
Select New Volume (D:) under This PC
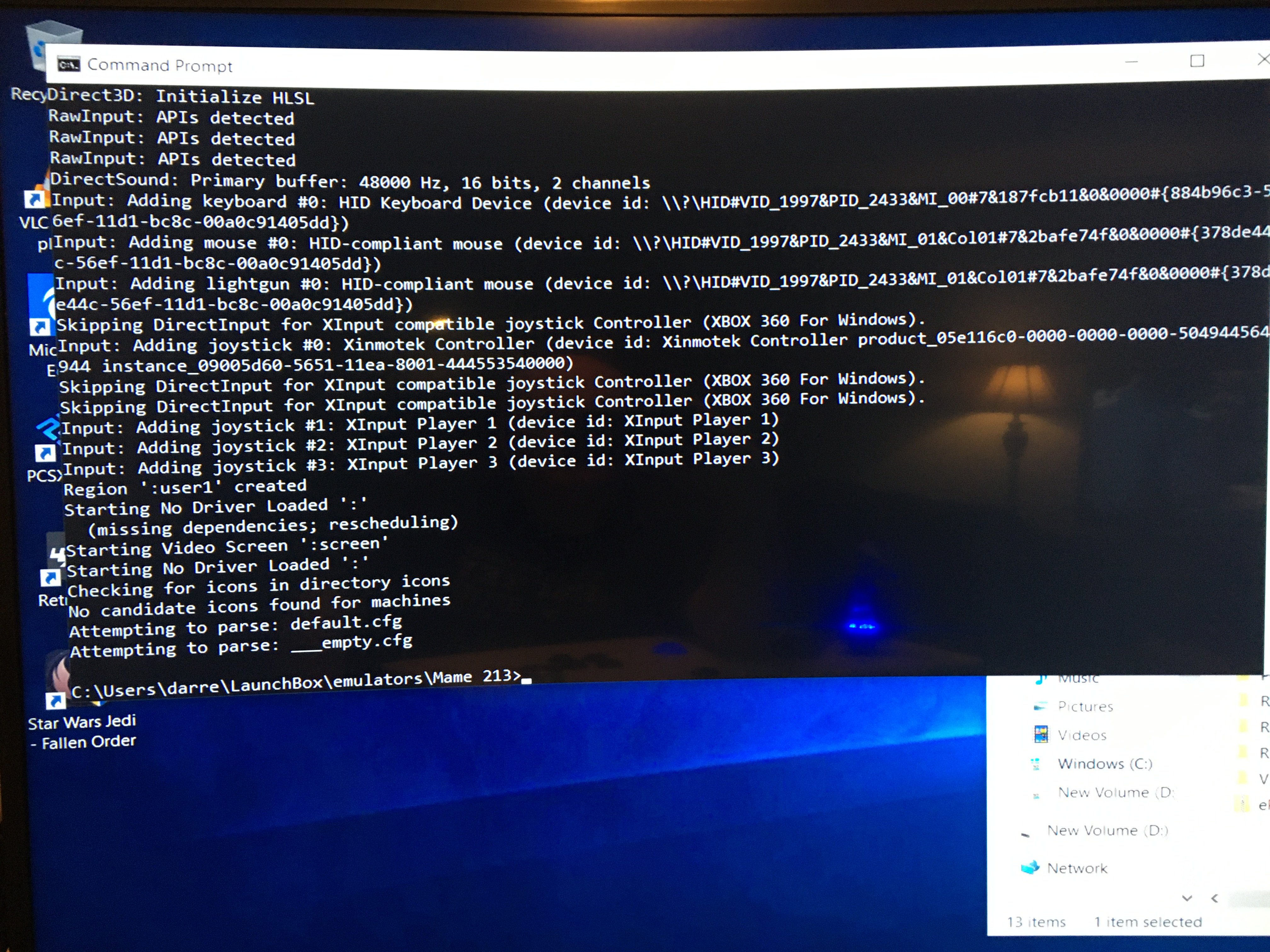(x=1115, y=792)
